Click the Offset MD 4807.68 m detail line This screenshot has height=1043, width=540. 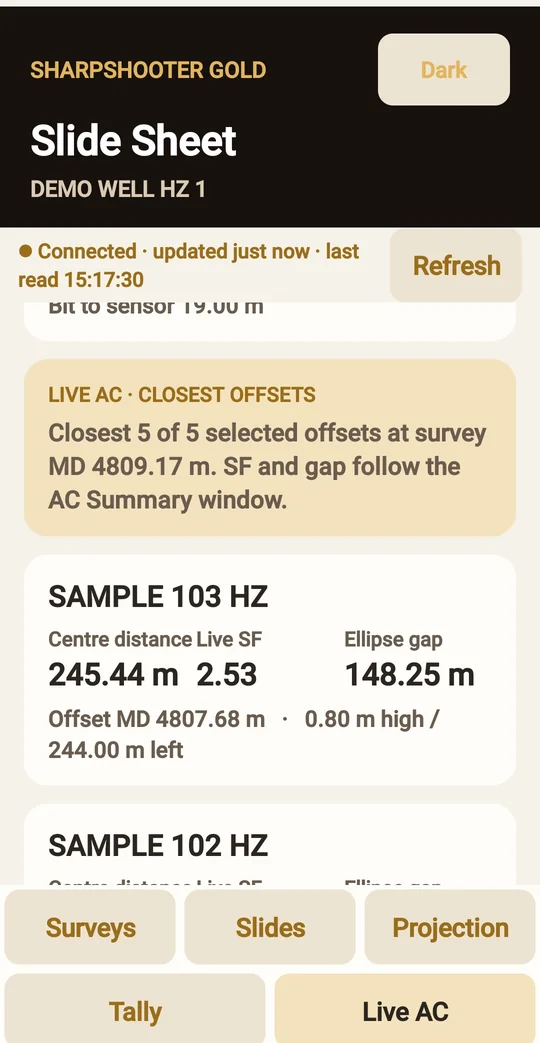(x=243, y=734)
